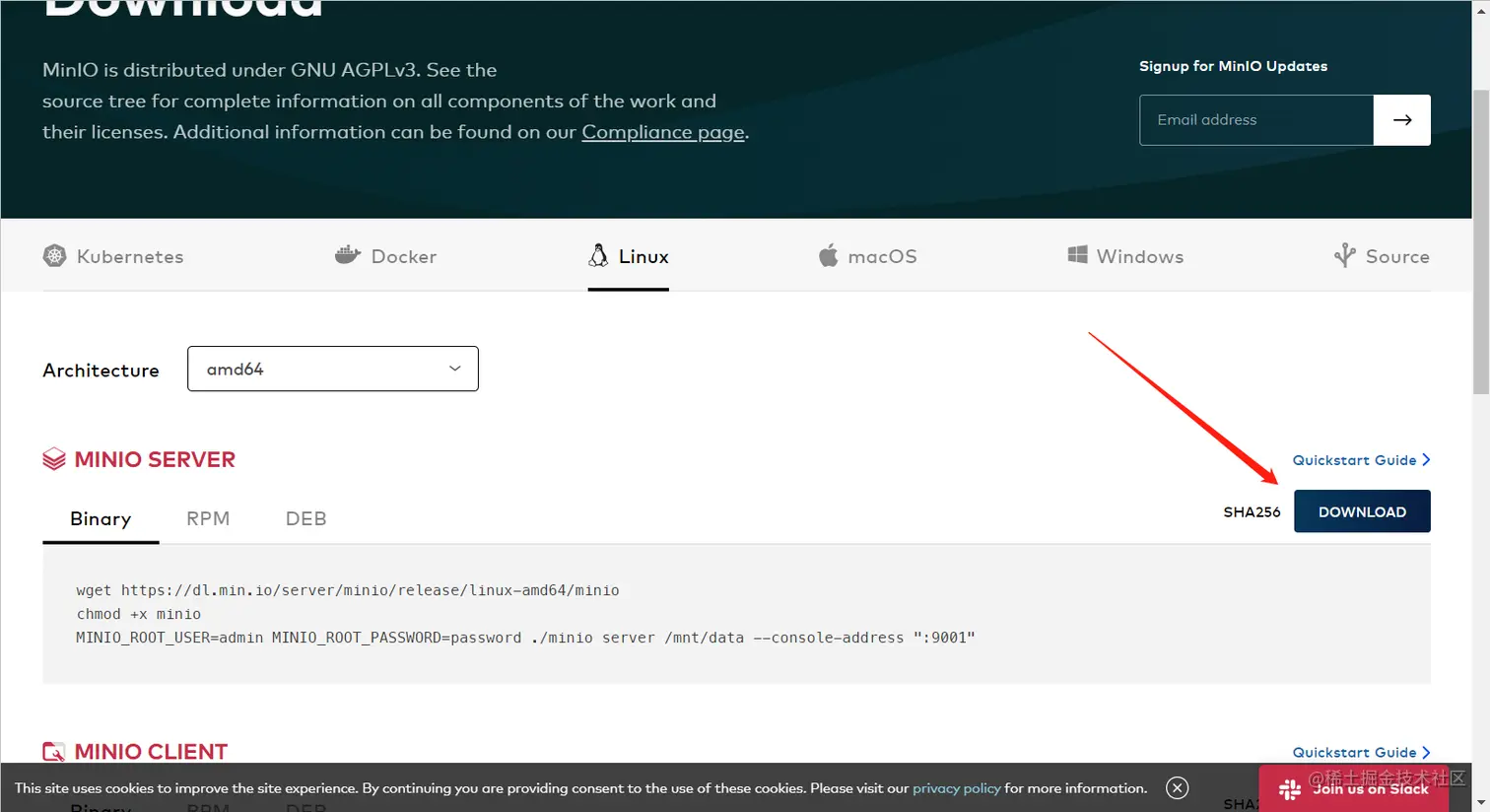Open the Kubernetes platform tab

coord(113,256)
